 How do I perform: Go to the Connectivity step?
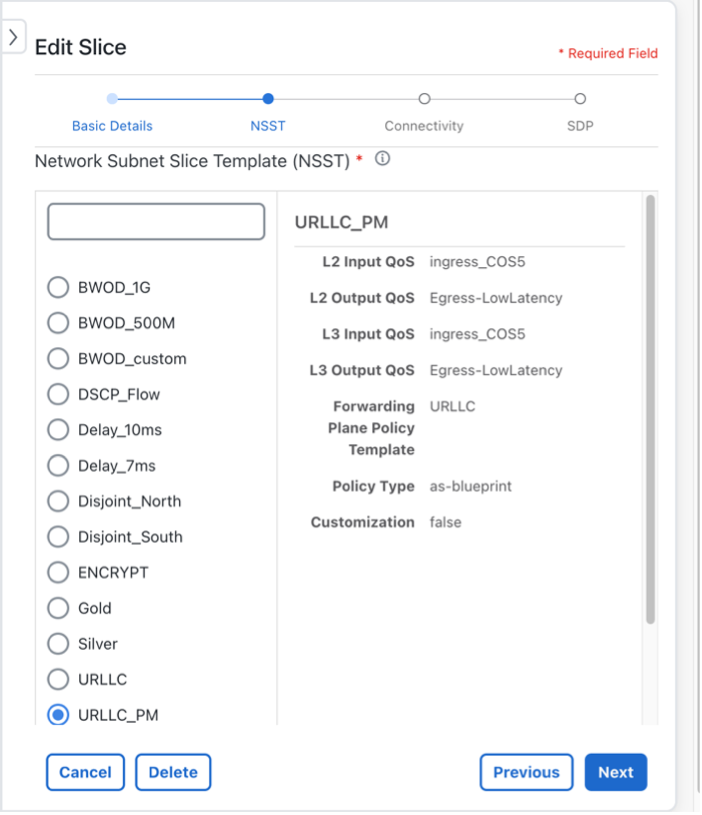coord(424,126)
